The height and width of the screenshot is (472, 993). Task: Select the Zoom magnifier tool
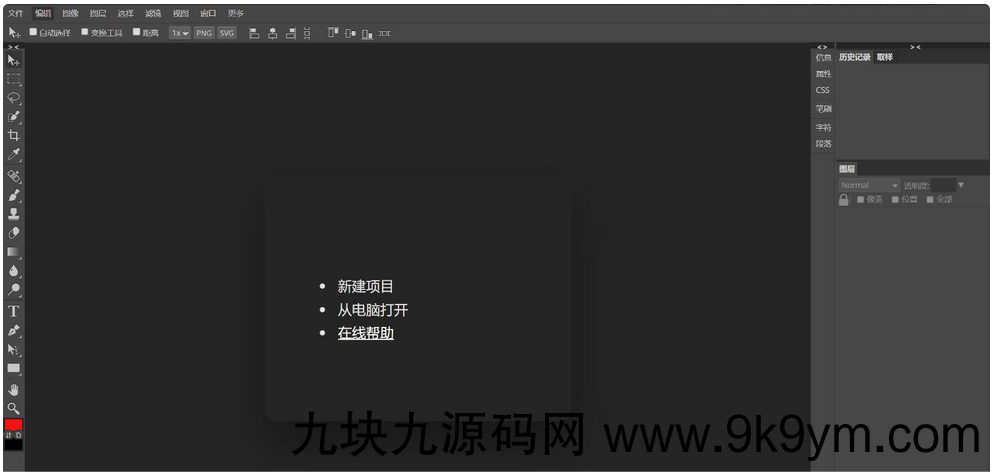[14, 408]
